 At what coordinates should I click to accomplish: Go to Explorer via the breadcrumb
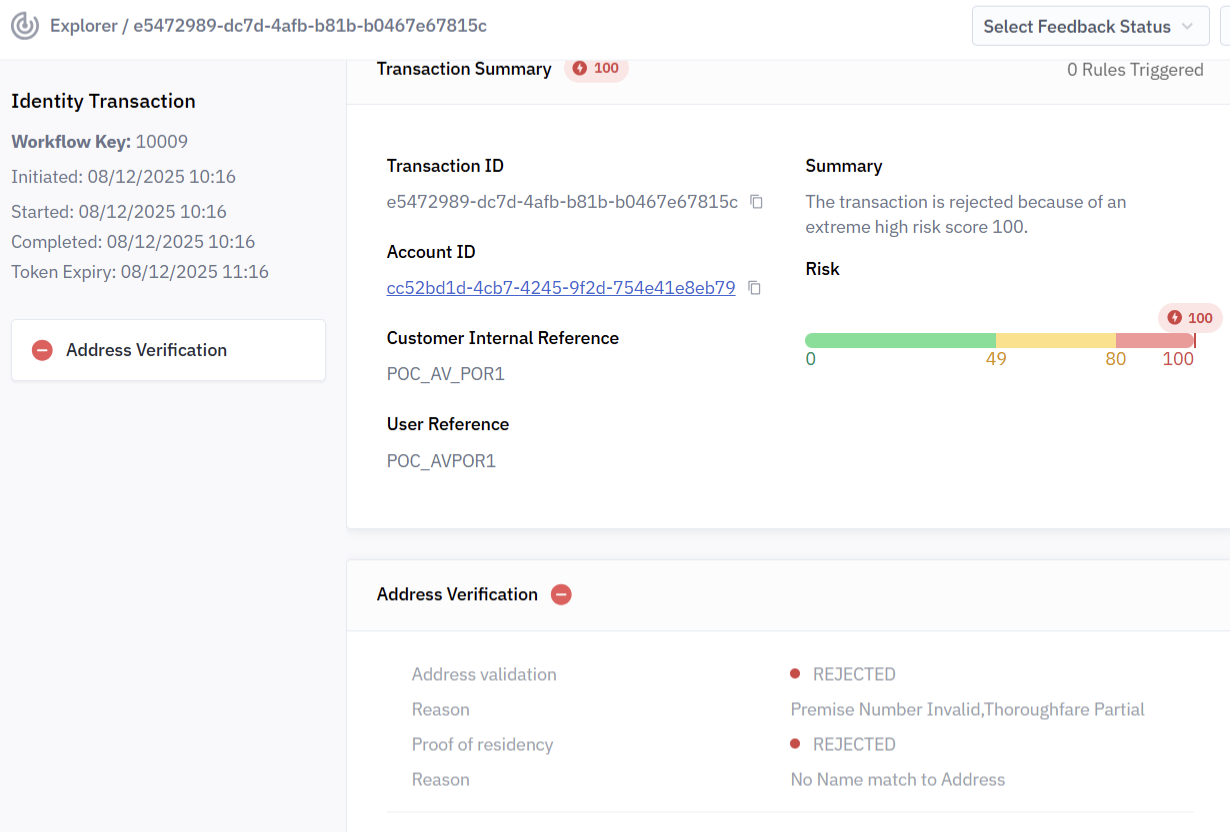point(83,26)
